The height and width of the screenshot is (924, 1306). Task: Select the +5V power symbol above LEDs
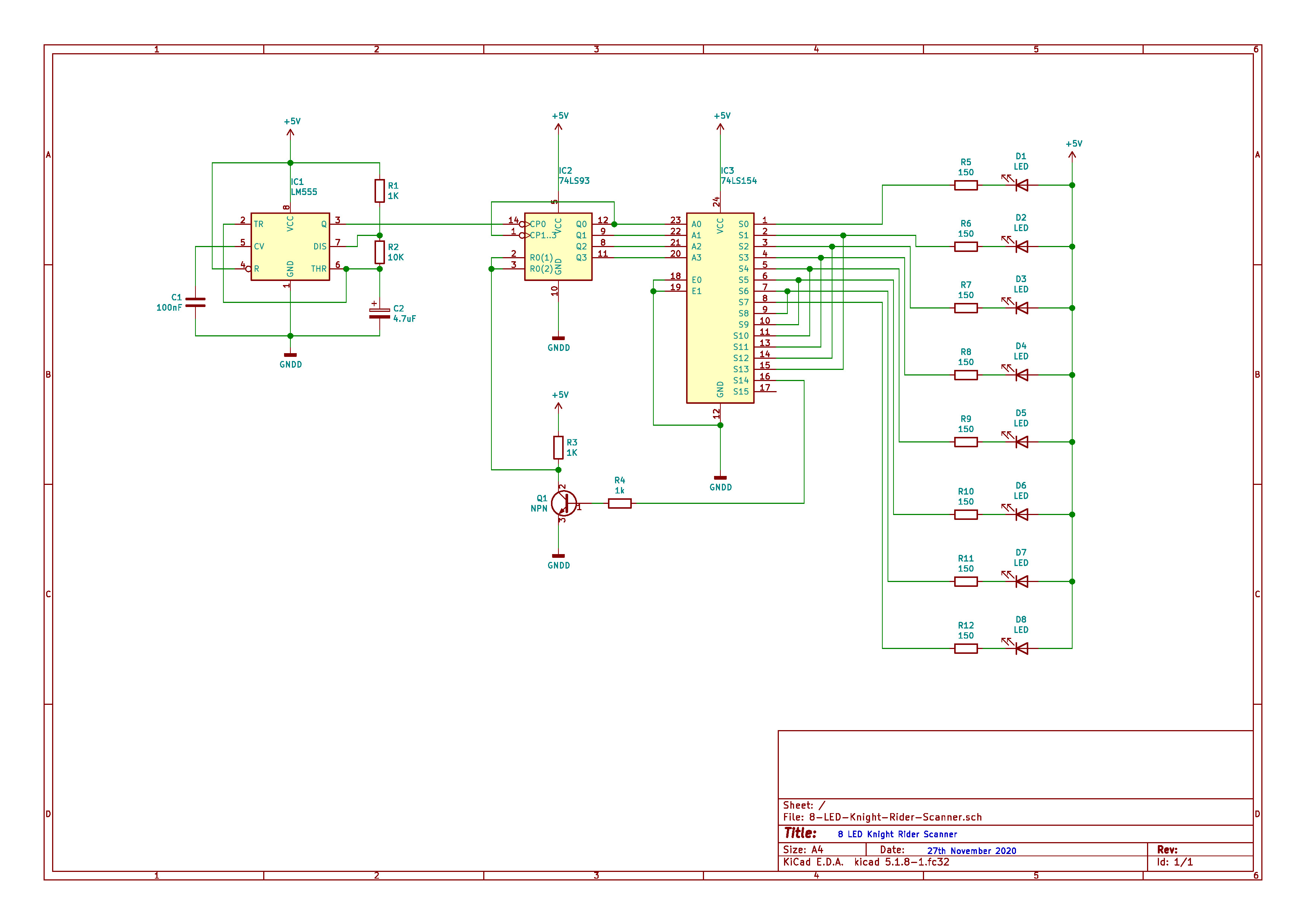(x=1073, y=150)
